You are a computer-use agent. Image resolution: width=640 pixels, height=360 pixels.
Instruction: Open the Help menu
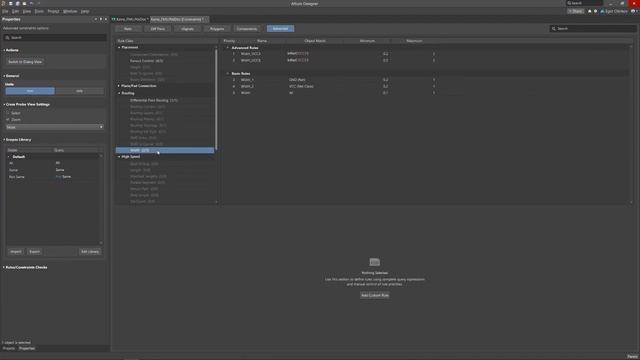pyautogui.click(x=84, y=11)
